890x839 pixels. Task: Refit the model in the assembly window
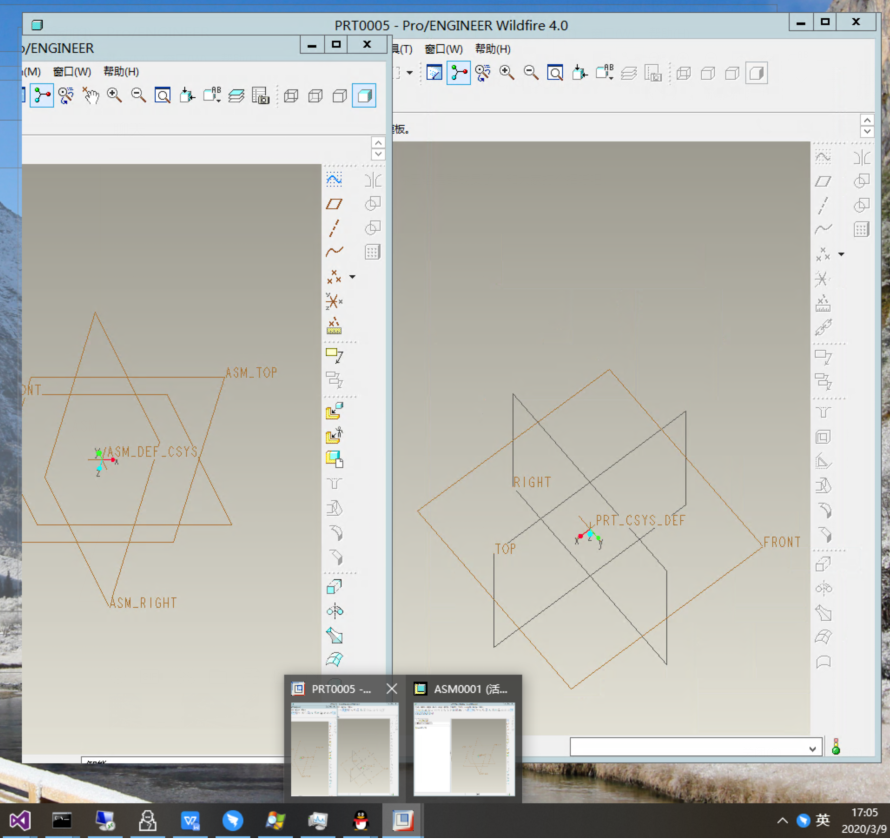coord(163,95)
